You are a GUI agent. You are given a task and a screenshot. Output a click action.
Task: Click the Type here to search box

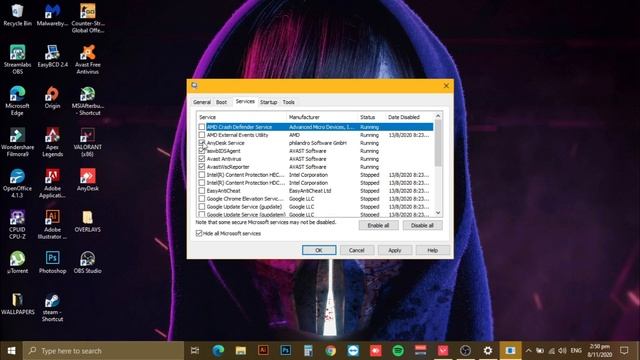coord(103,350)
